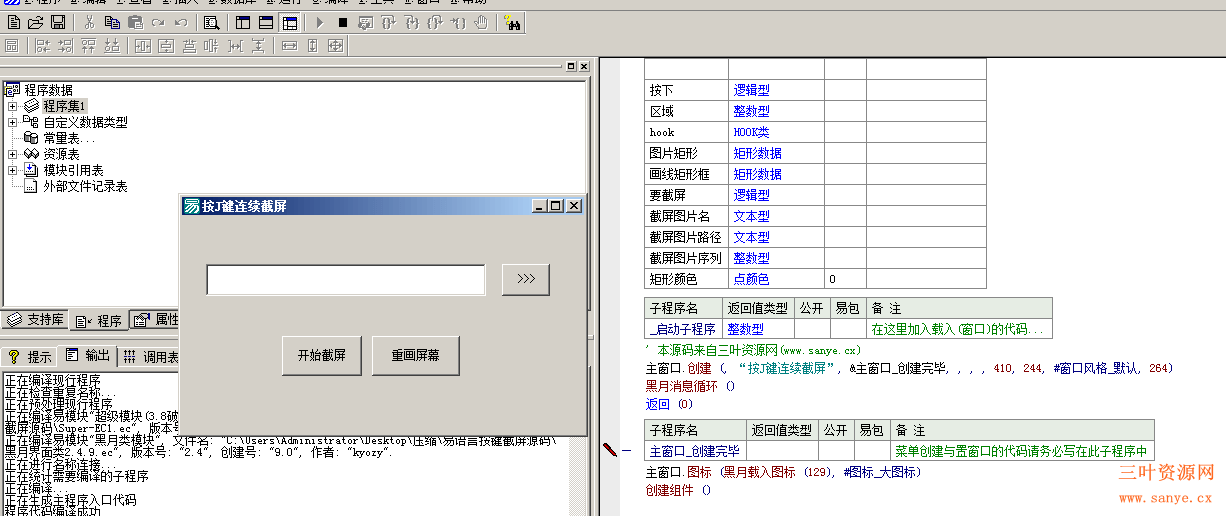Float the left panel via its small square button

pos(571,66)
